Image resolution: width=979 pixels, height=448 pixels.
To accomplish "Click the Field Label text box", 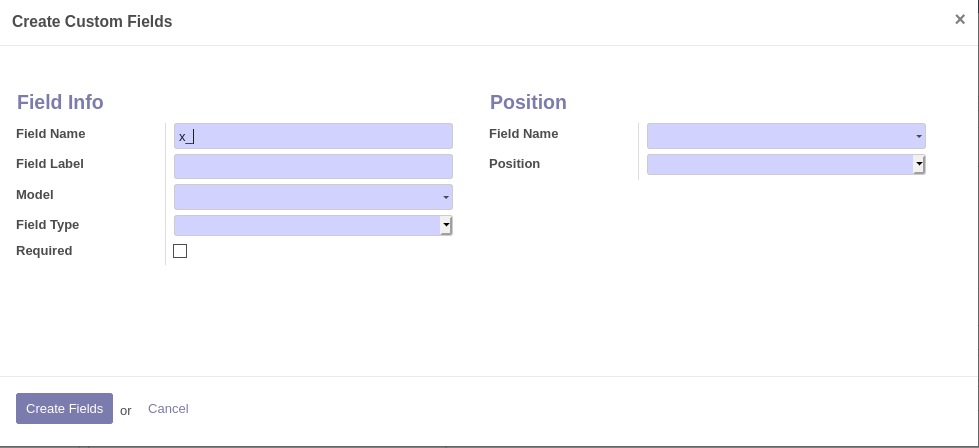I will [x=313, y=166].
